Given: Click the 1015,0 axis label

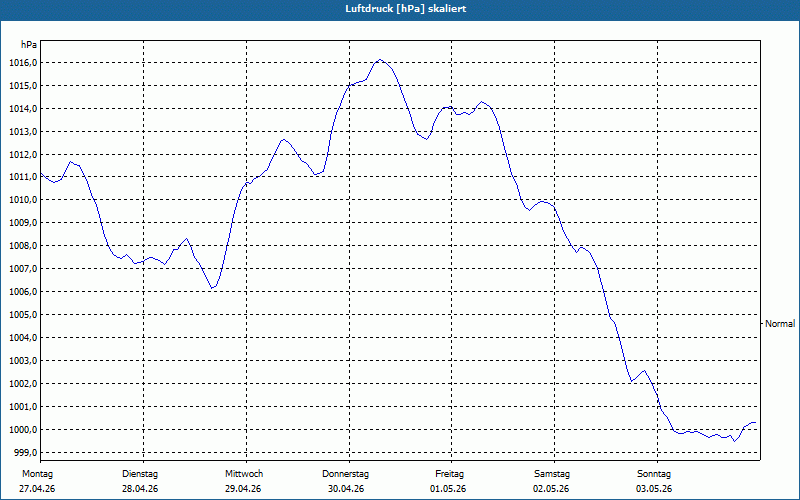Looking at the screenshot, I should 23,86.
